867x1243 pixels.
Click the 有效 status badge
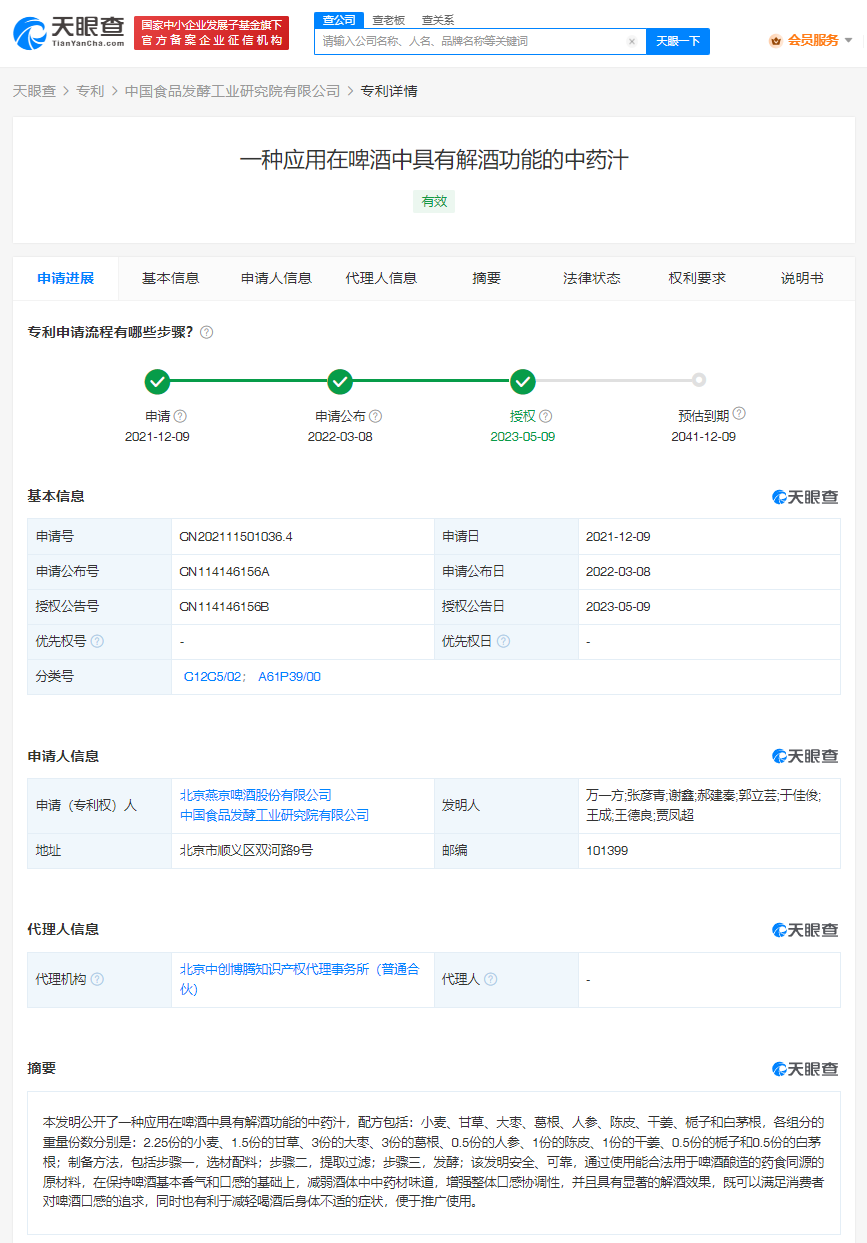click(x=434, y=201)
